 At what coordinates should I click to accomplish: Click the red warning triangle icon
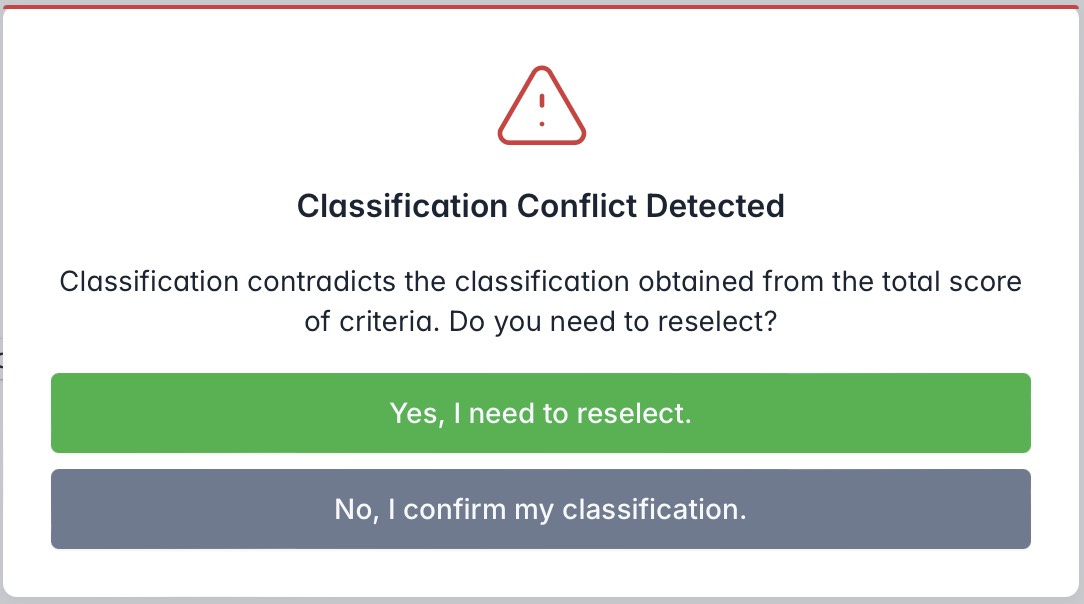pos(541,107)
